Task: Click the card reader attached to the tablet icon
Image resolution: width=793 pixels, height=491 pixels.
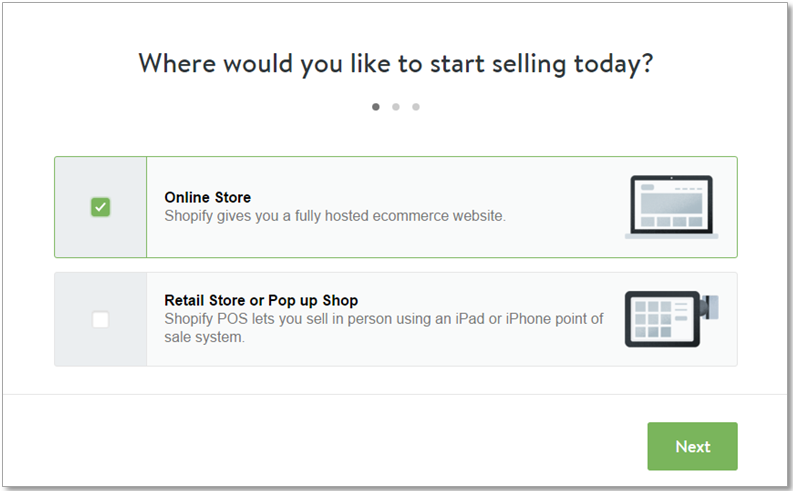Action: [710, 307]
